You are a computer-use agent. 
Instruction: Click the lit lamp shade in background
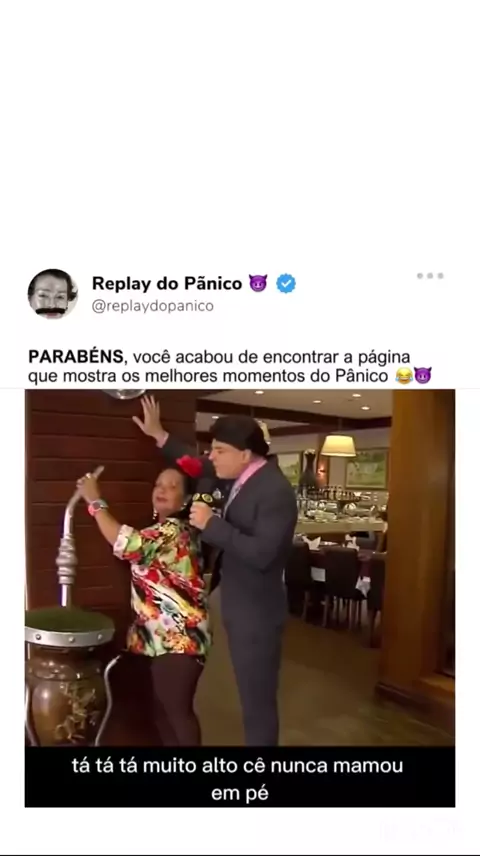[x=338, y=445]
